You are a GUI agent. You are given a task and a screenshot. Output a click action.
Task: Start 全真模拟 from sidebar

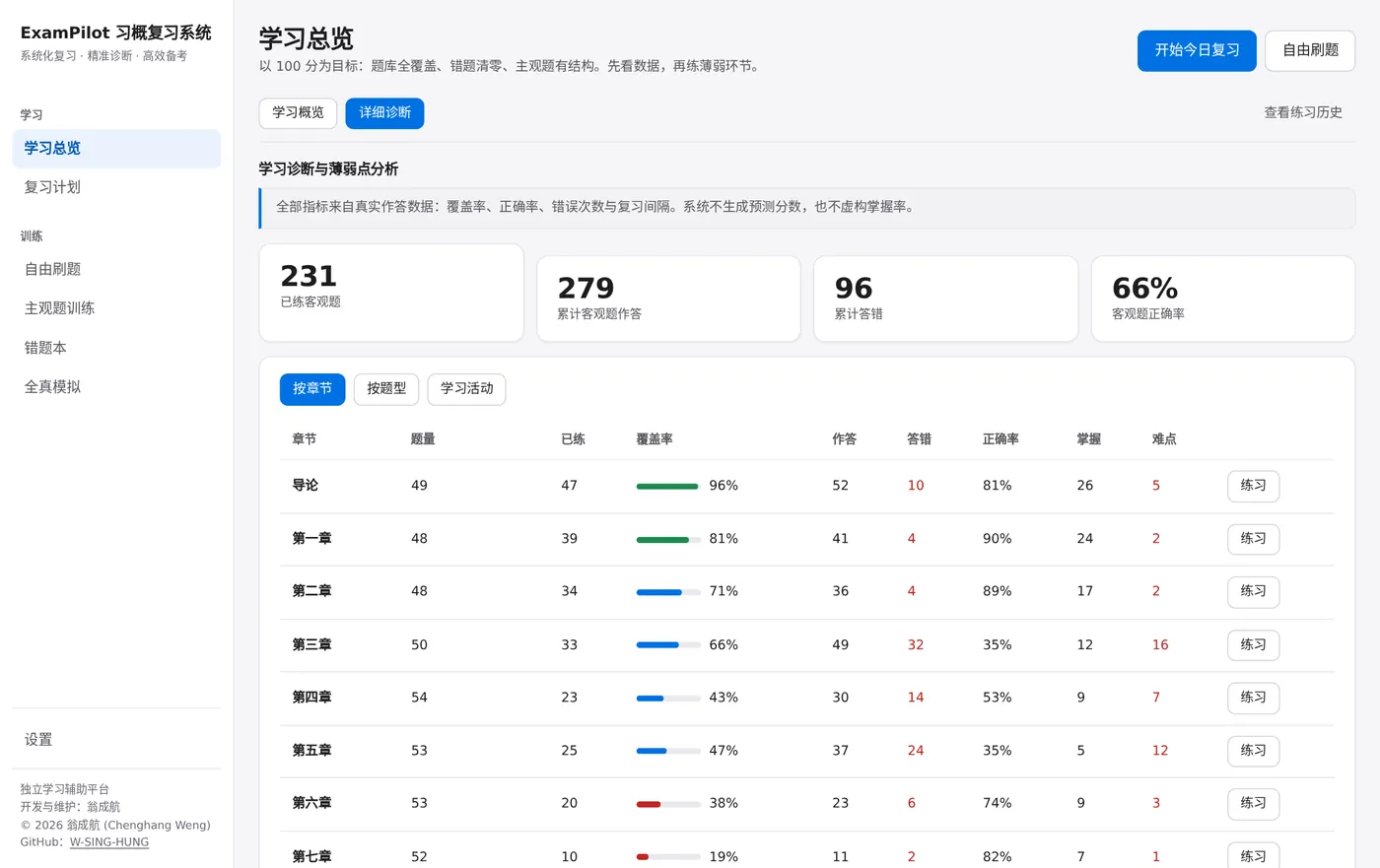coord(116,387)
